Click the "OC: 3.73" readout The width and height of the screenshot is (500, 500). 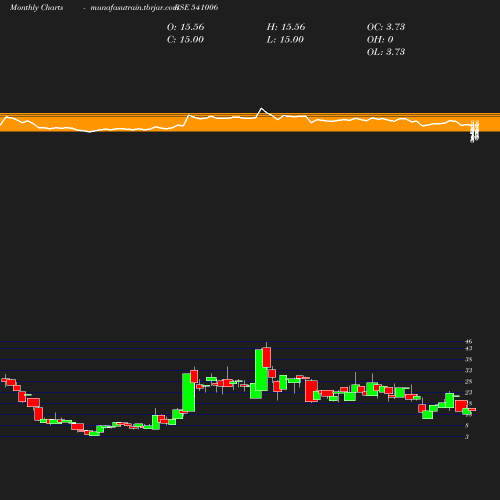386,27
